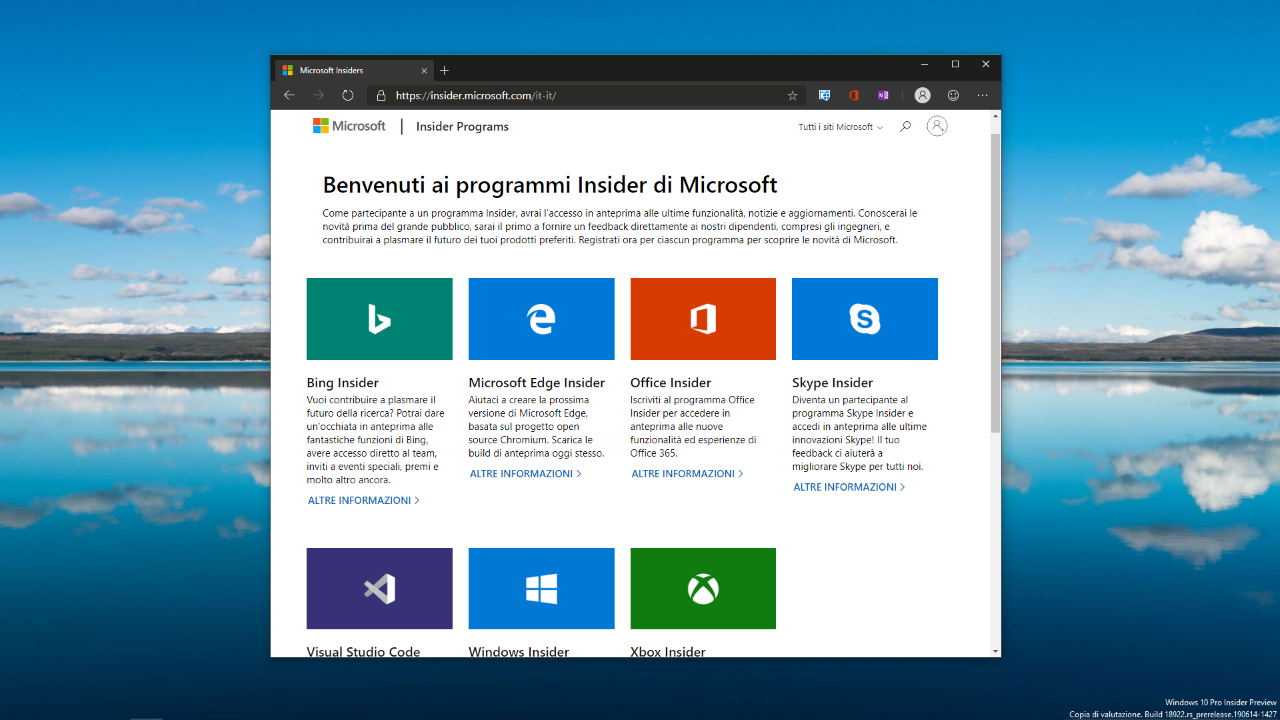This screenshot has width=1280, height=720.
Task: Click the browser forward arrow
Action: click(319, 95)
